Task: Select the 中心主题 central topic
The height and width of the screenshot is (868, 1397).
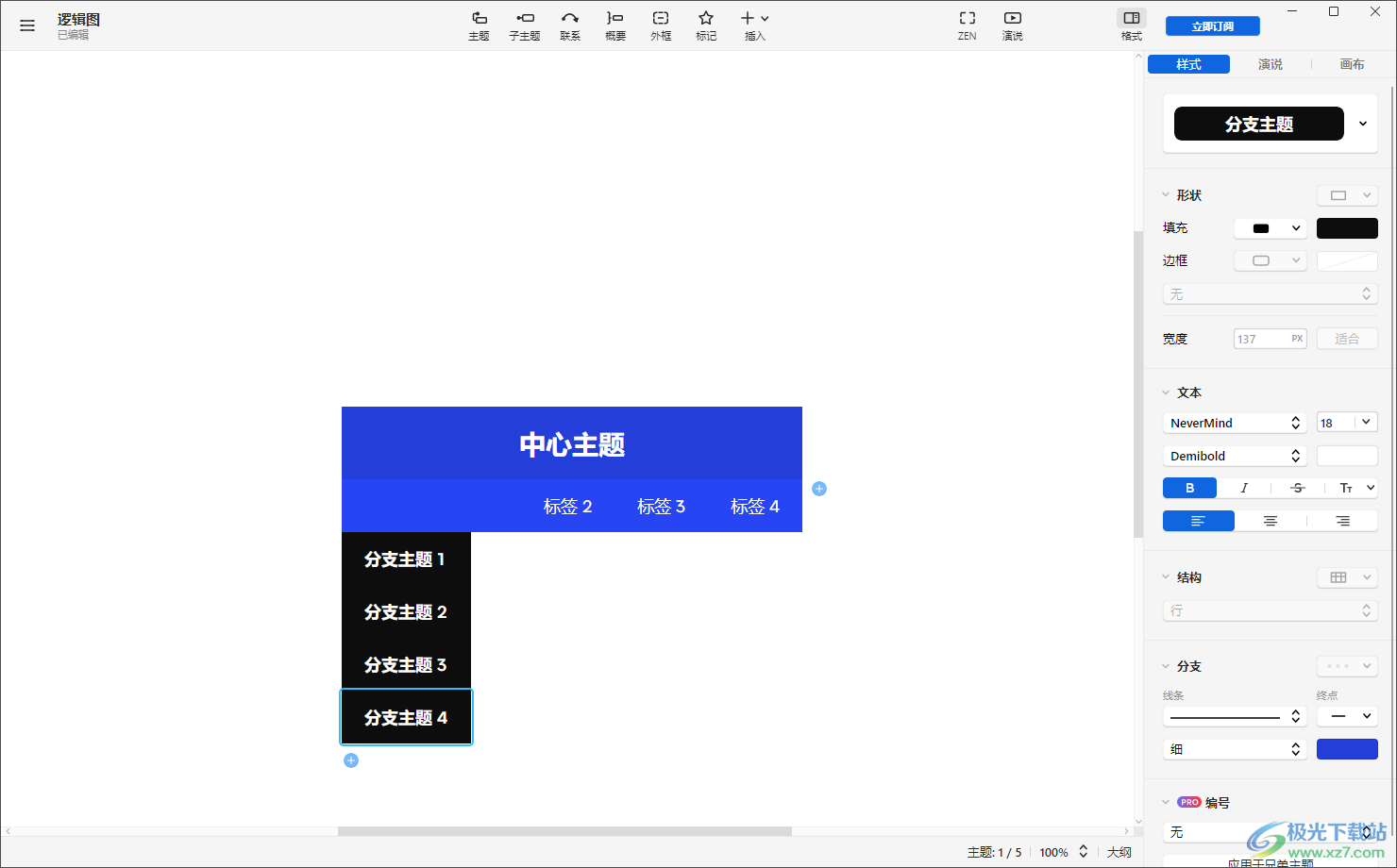Action: coord(572,443)
